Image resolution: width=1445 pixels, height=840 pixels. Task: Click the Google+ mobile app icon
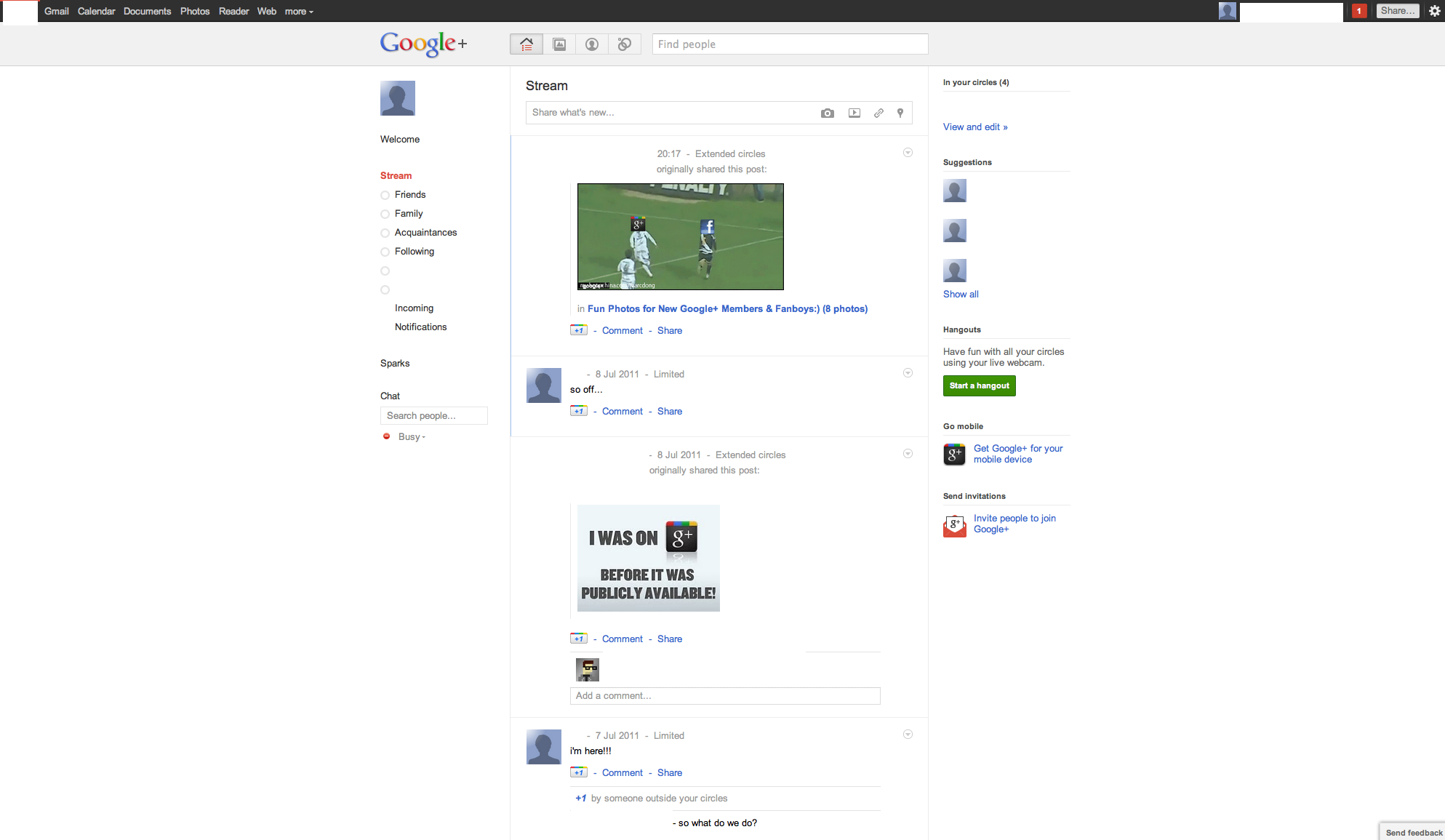click(x=954, y=455)
